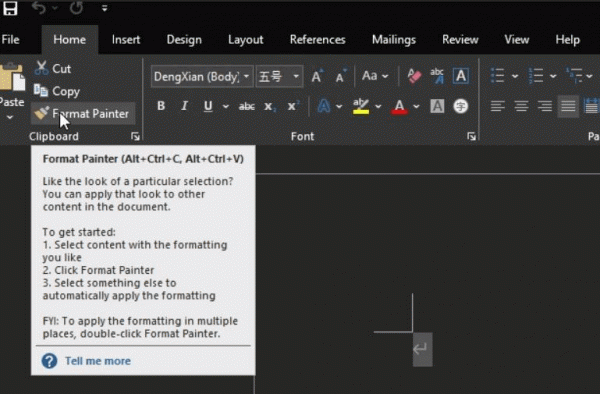Image resolution: width=600 pixels, height=394 pixels.
Task: Align text right
Action: click(545, 106)
